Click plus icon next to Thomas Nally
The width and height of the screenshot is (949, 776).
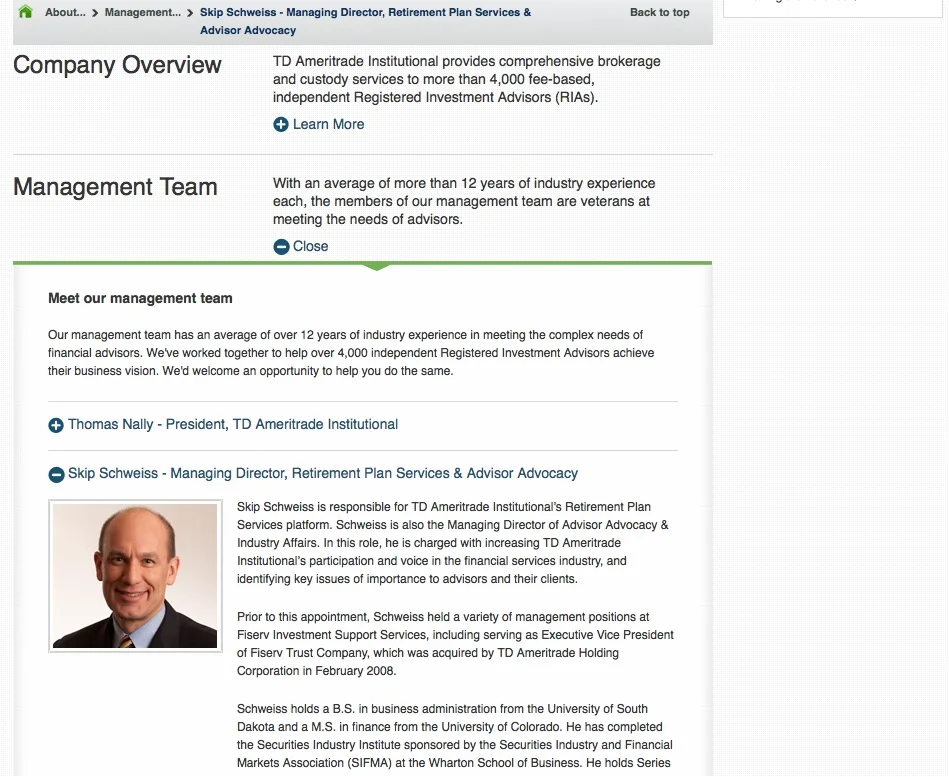pos(56,425)
